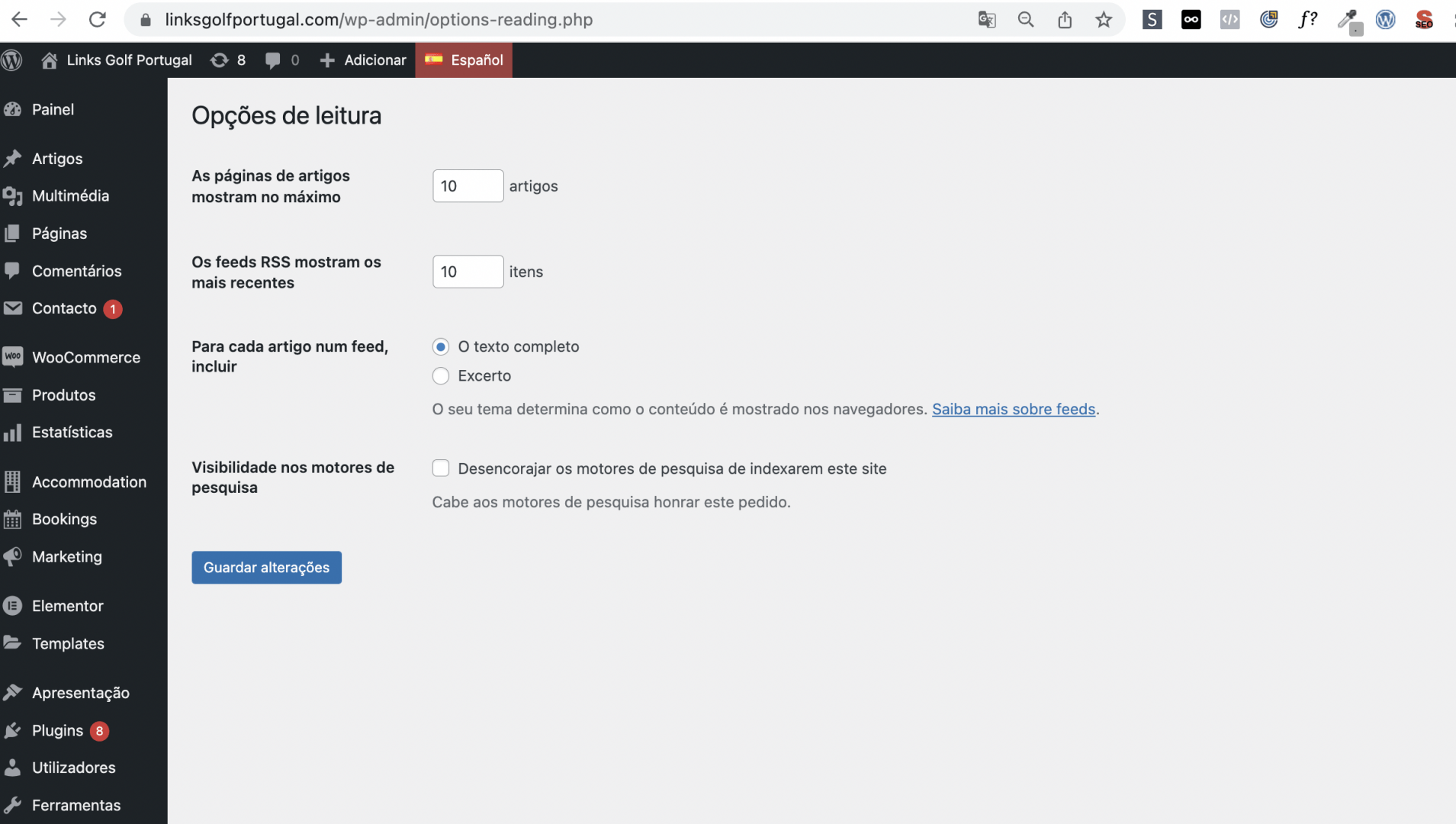Click the Spanish flag icon
This screenshot has width=1456, height=824.
click(434, 60)
